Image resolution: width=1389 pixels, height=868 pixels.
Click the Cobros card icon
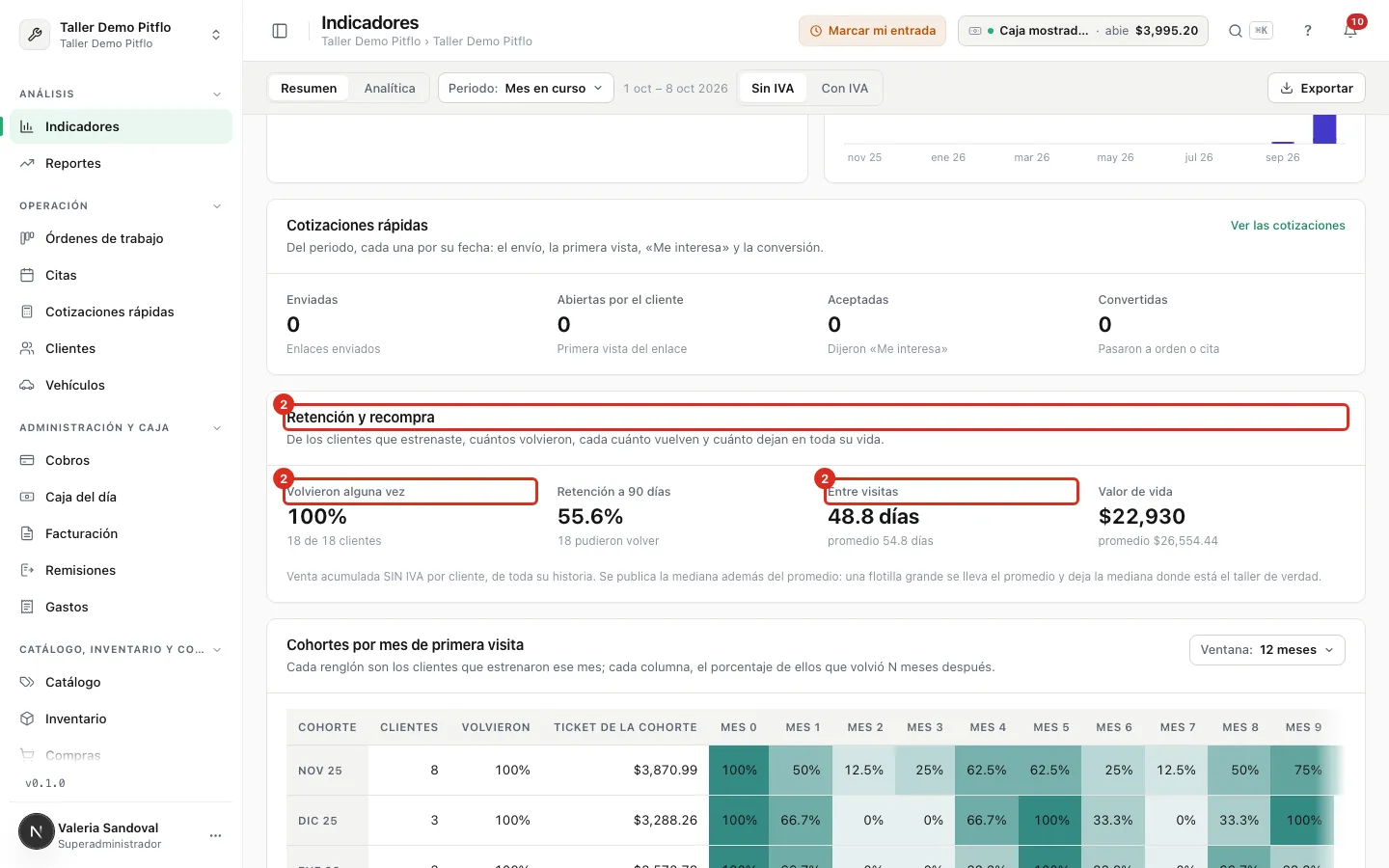(x=27, y=460)
